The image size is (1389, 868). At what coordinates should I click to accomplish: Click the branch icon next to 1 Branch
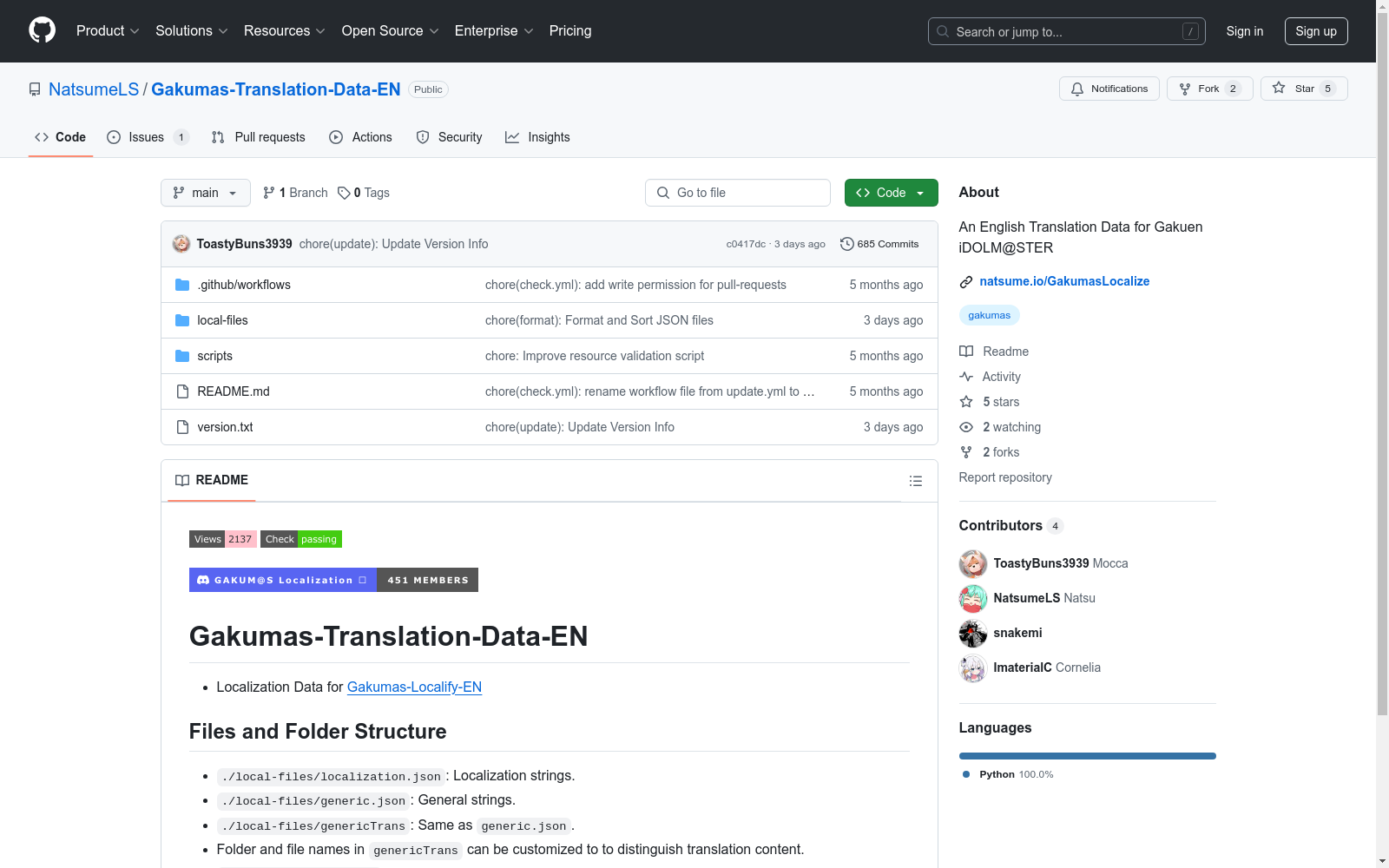pyautogui.click(x=269, y=193)
